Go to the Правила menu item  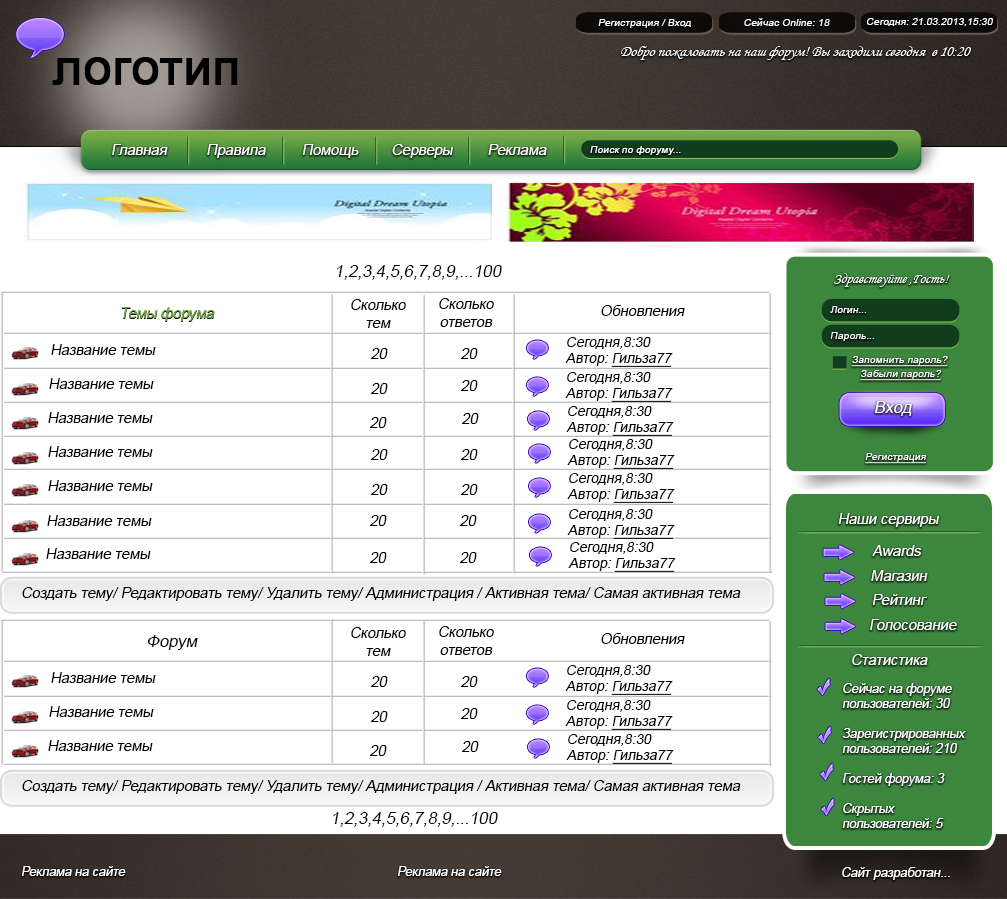[x=236, y=150]
